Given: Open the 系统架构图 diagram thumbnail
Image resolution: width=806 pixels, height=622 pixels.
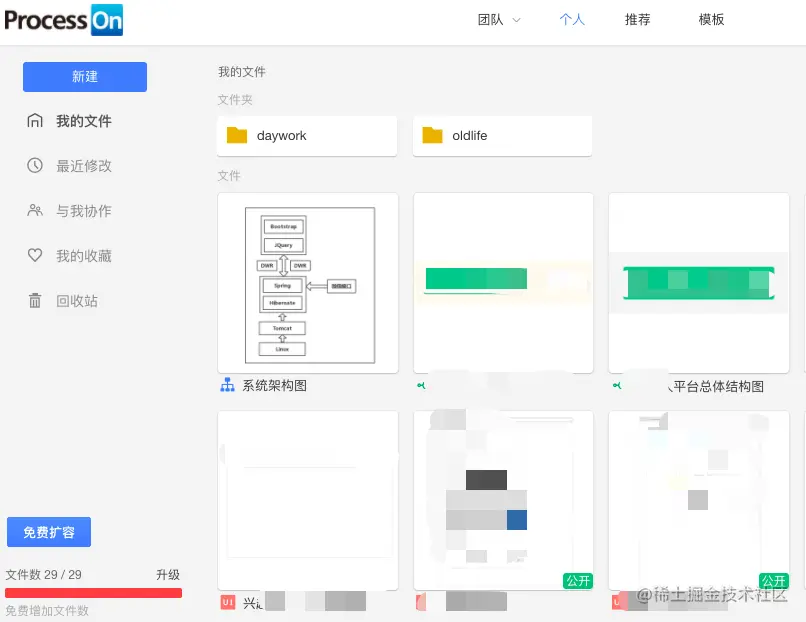Looking at the screenshot, I should 307,284.
